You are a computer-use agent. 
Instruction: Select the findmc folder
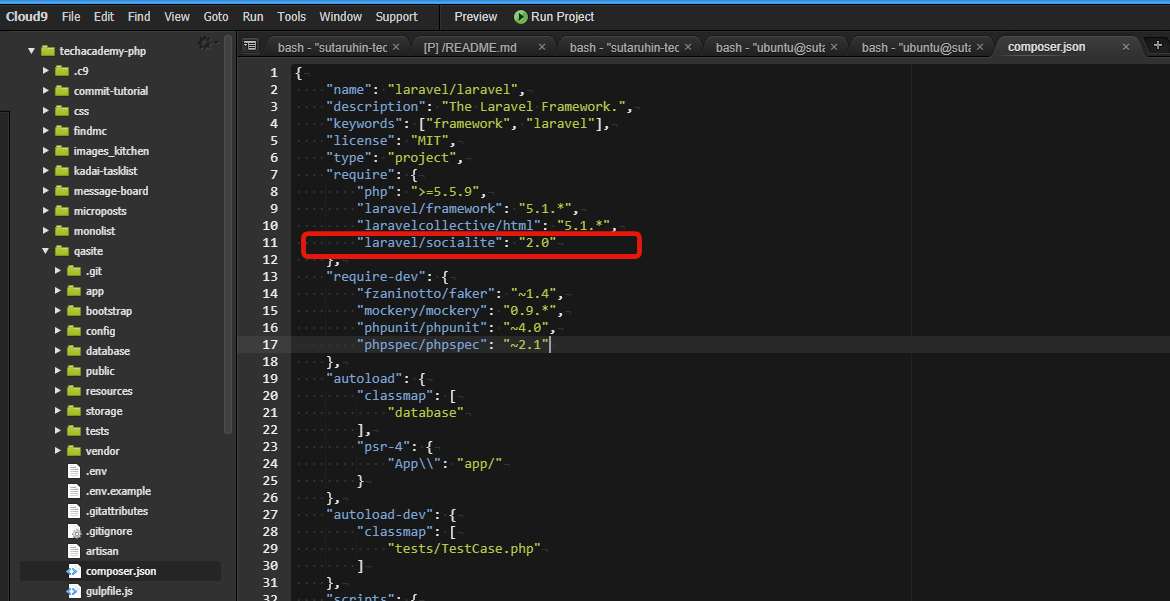90,131
